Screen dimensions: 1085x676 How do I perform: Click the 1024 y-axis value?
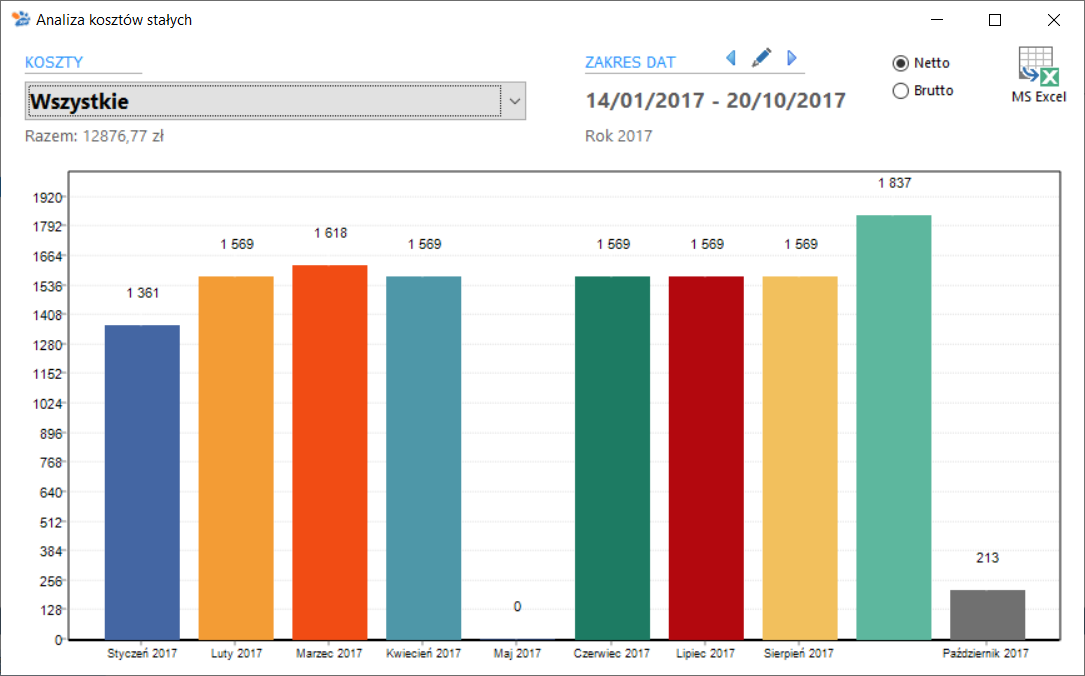(47, 404)
